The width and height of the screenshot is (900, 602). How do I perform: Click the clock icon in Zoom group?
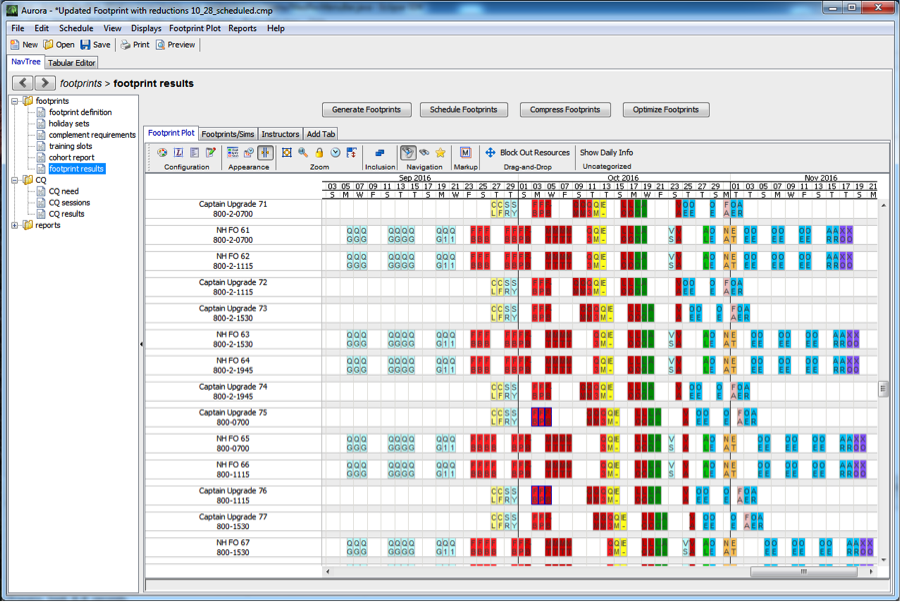[x=336, y=153]
